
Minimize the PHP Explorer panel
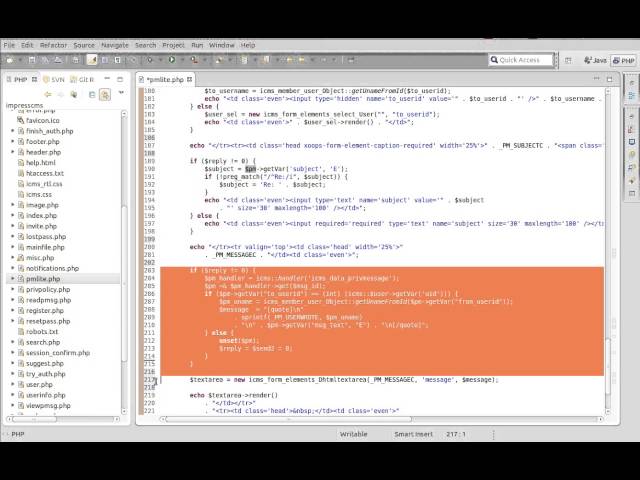coord(107,79)
